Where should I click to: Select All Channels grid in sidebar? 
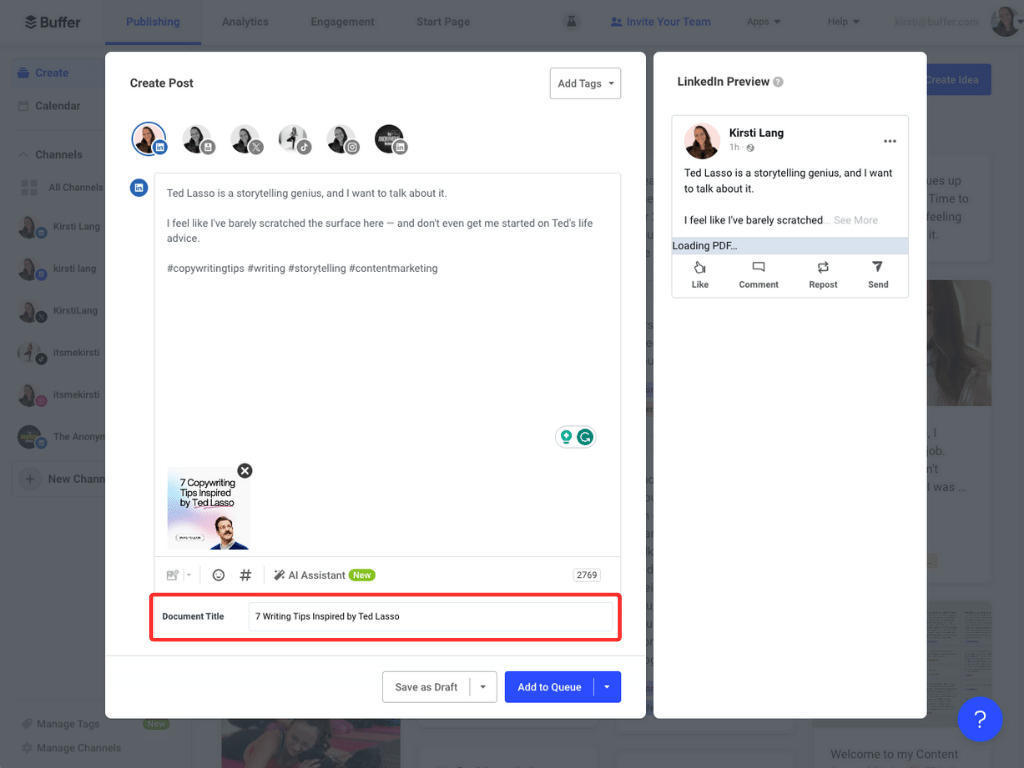pyautogui.click(x=29, y=188)
